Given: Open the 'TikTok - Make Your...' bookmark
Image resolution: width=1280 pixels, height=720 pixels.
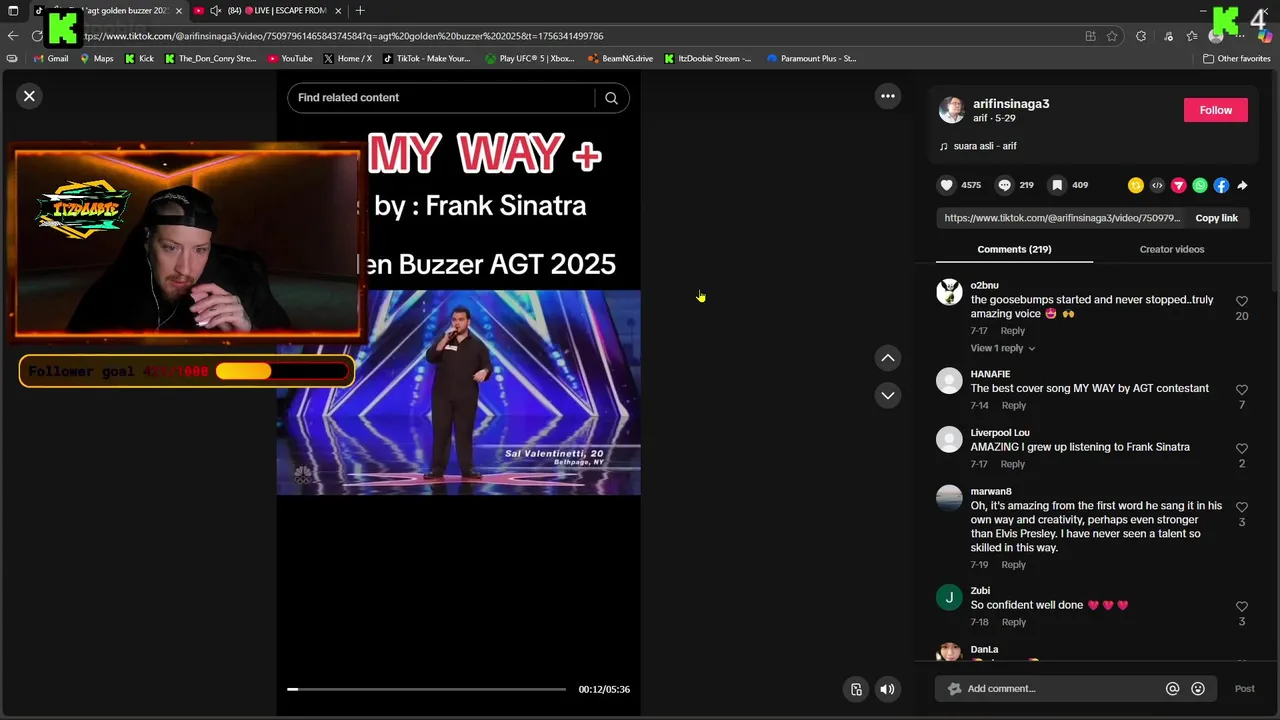Looking at the screenshot, I should (427, 58).
